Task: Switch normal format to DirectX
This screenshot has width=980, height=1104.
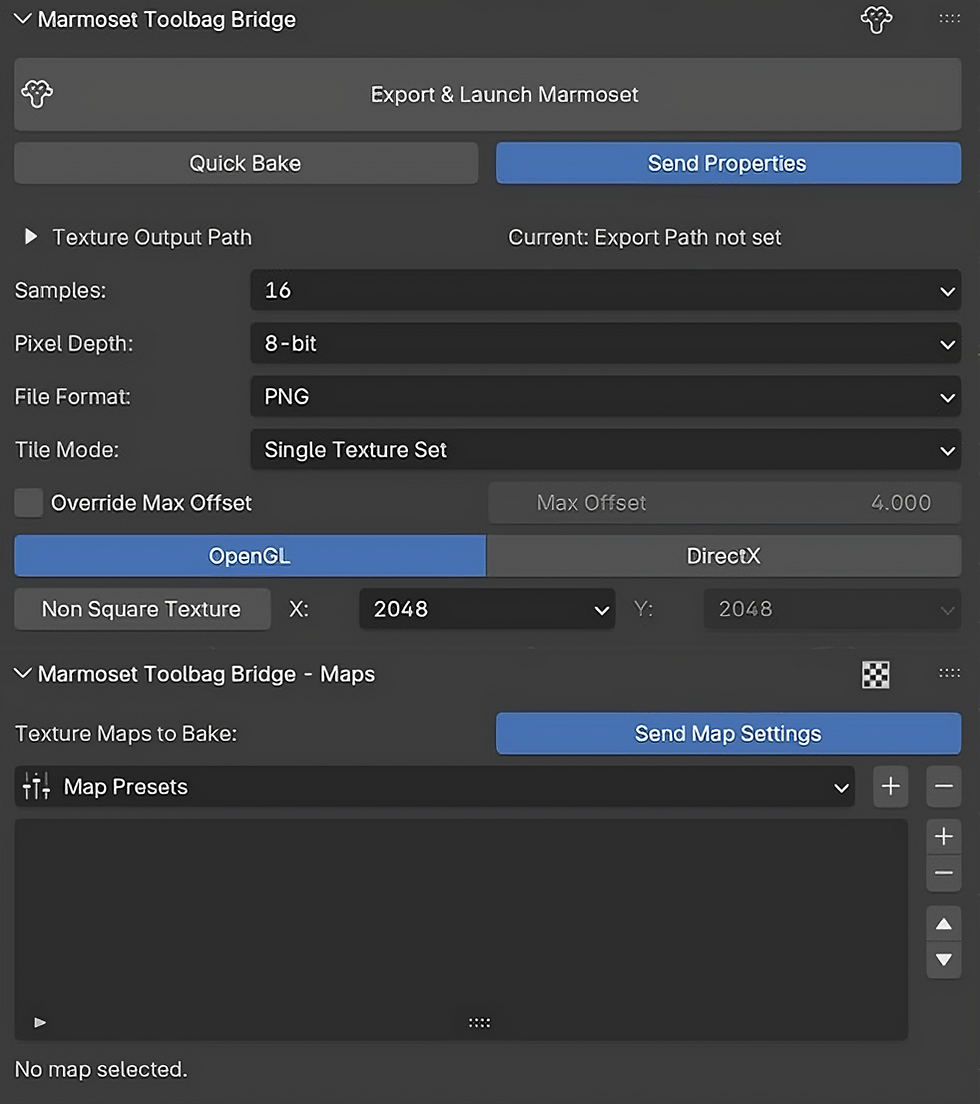Action: point(723,556)
